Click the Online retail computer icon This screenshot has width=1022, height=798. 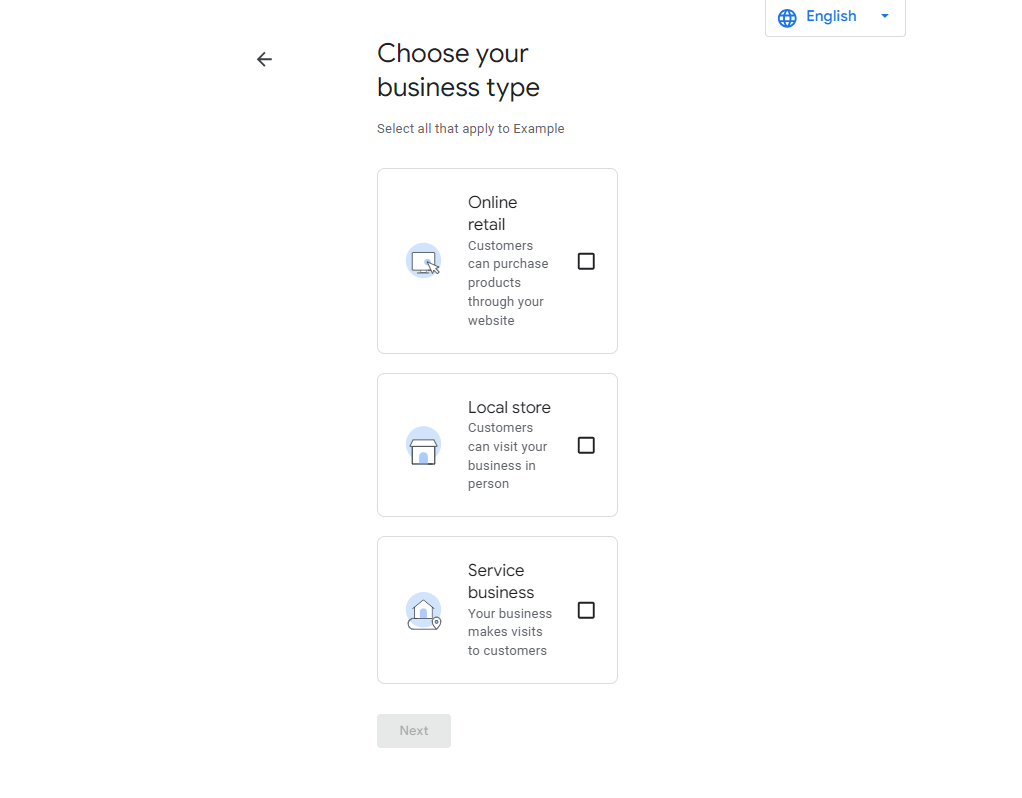coord(424,261)
